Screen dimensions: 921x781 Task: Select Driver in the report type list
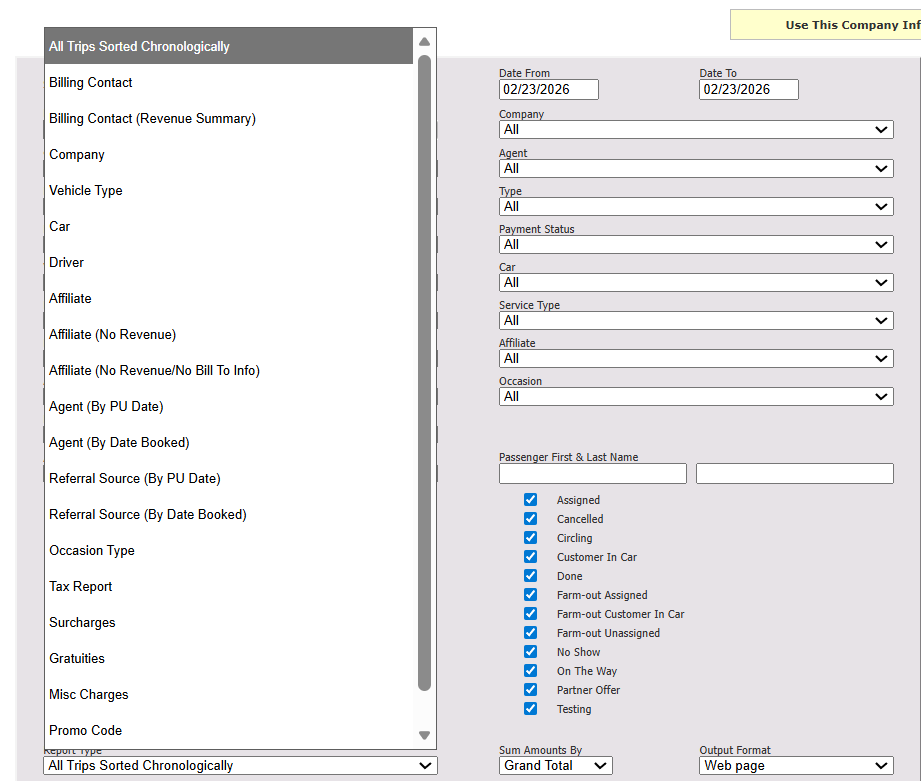[67, 263]
